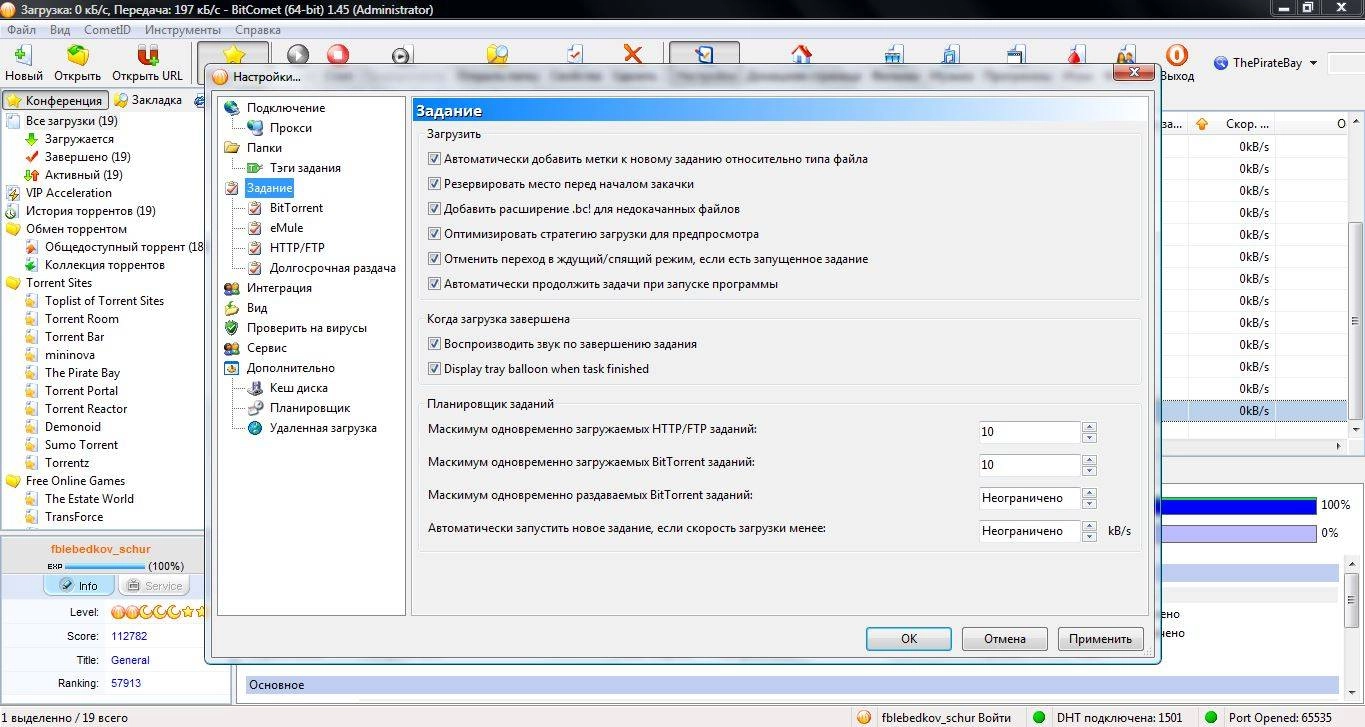Click the Новый toolbar icon

(23, 56)
